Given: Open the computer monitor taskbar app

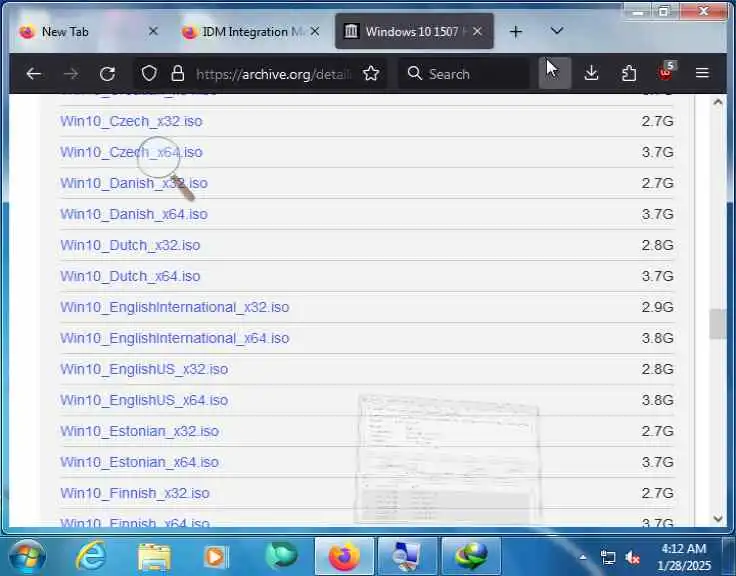Looking at the screenshot, I should 407,557.
